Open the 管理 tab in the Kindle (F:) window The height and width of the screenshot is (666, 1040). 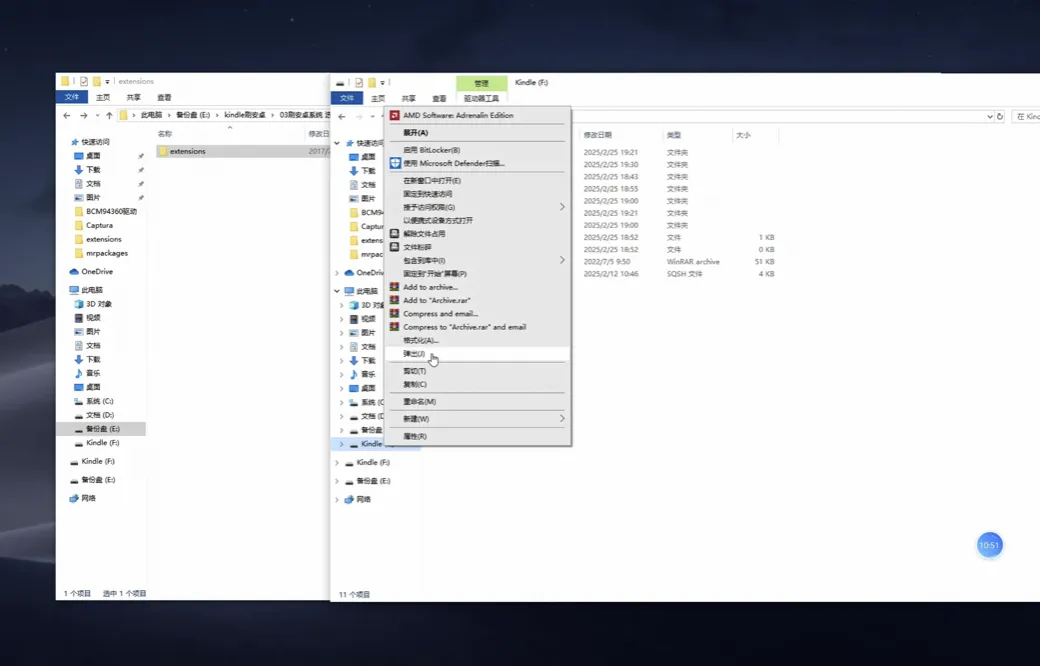[482, 83]
